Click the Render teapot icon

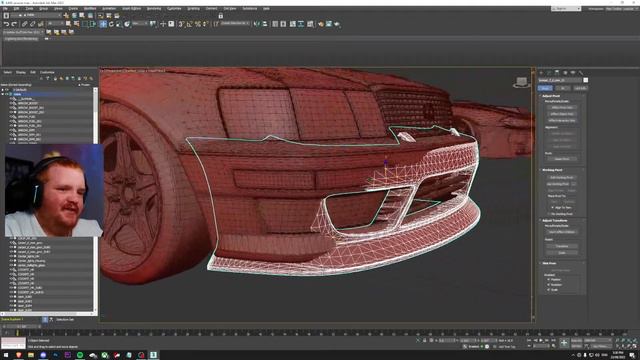click(337, 24)
